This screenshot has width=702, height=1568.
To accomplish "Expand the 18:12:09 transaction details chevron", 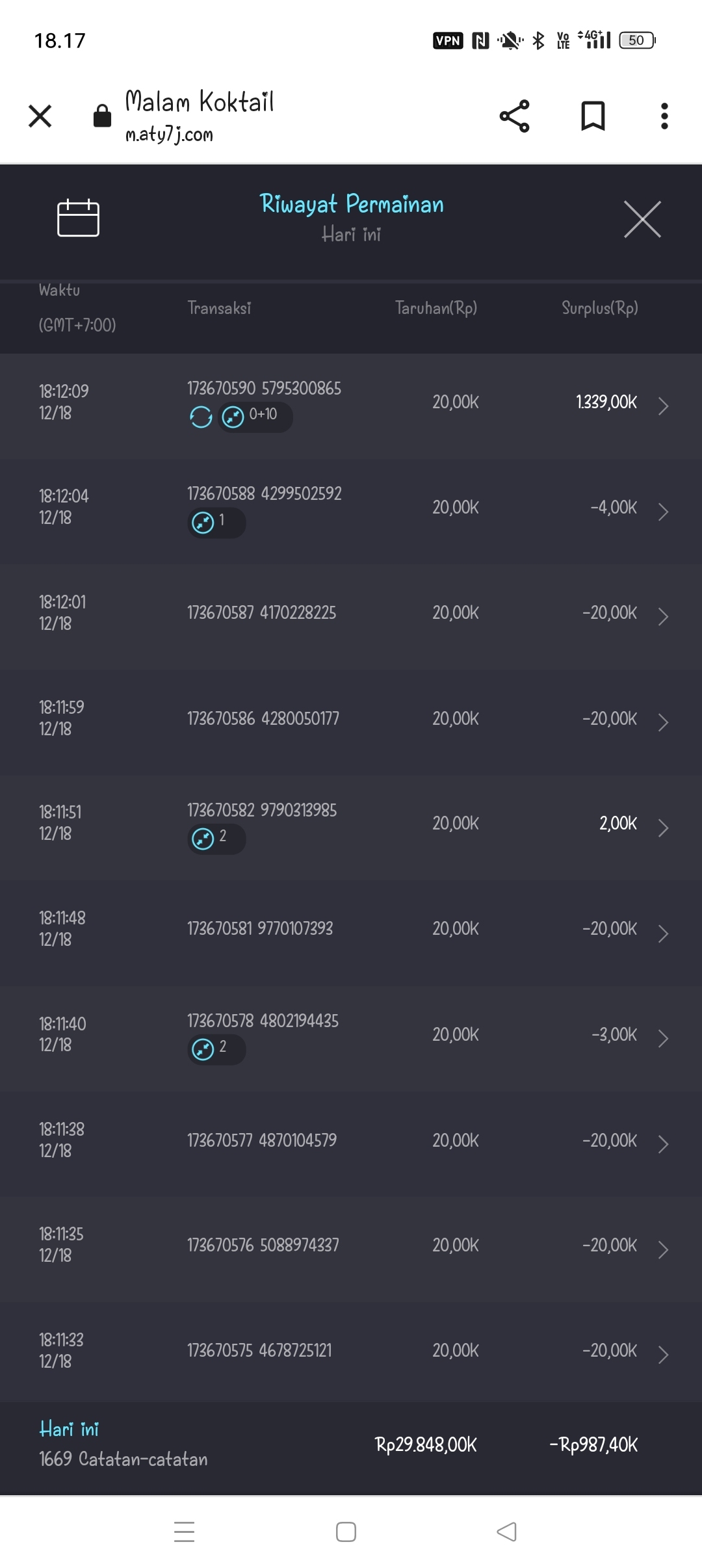I will (x=663, y=406).
